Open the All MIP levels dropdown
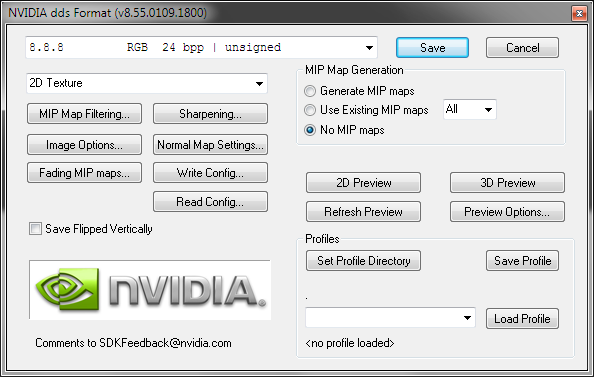The height and width of the screenshot is (377, 594). [470, 110]
